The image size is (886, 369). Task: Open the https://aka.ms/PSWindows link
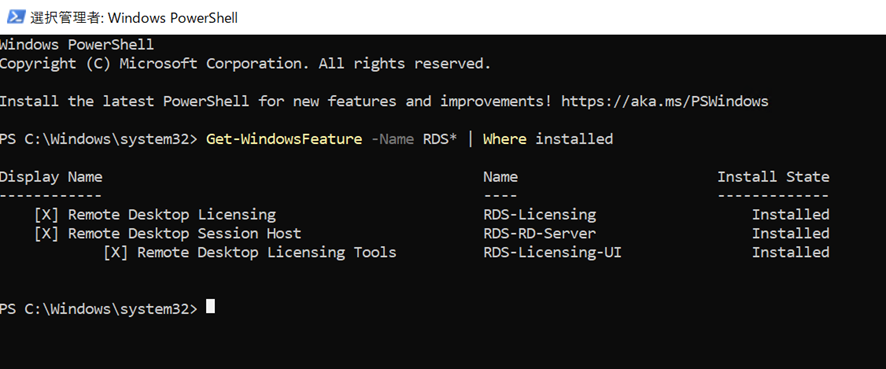[664, 102]
